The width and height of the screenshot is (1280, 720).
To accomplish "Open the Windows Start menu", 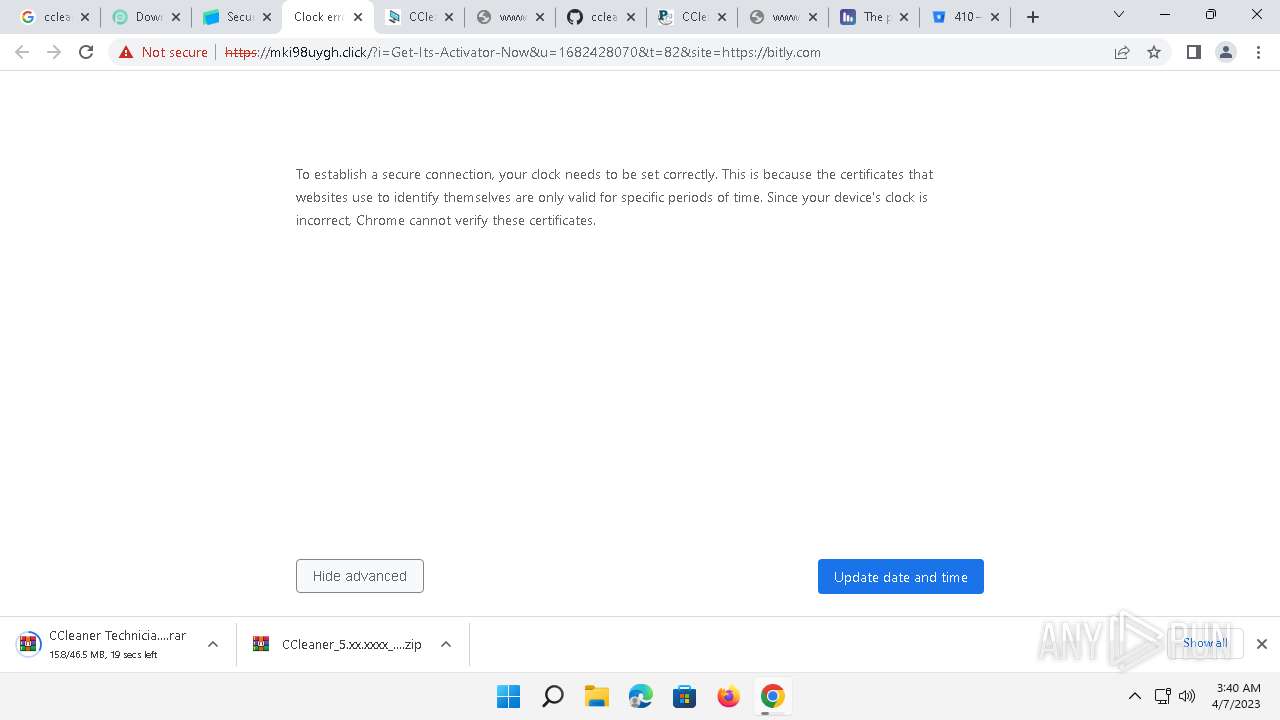I will [x=508, y=696].
